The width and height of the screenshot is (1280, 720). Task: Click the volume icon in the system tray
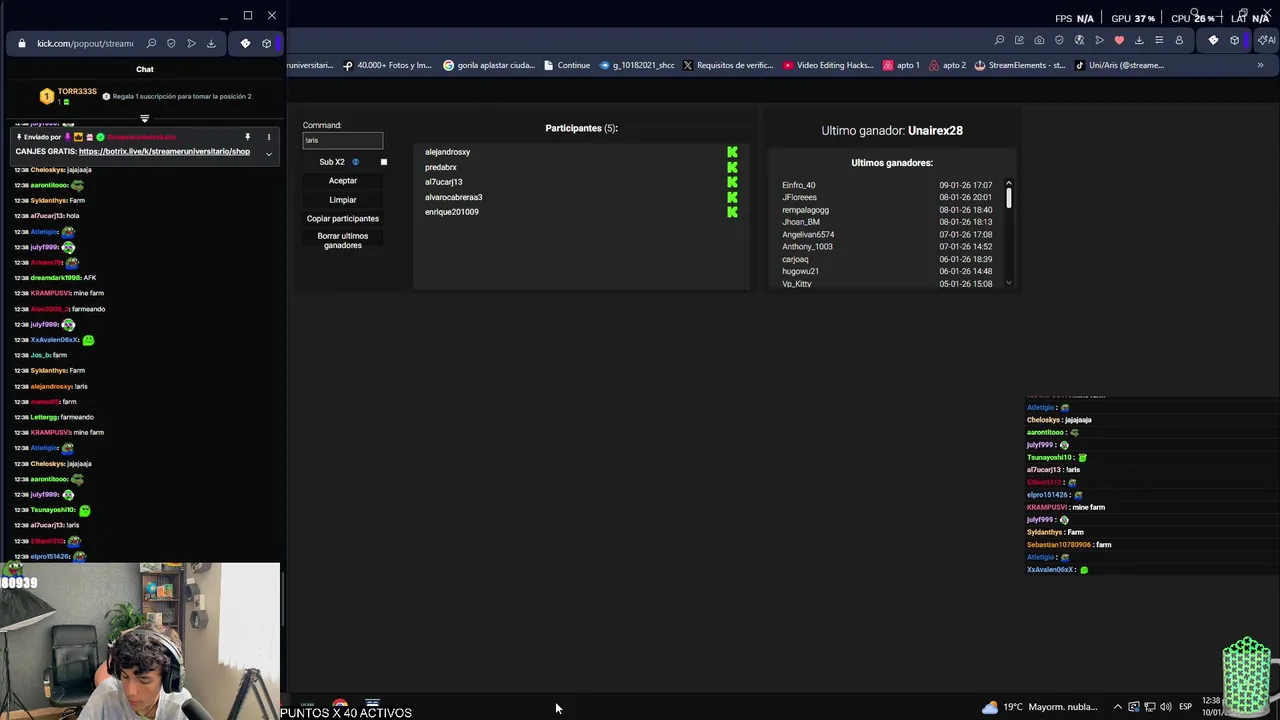(x=1165, y=707)
